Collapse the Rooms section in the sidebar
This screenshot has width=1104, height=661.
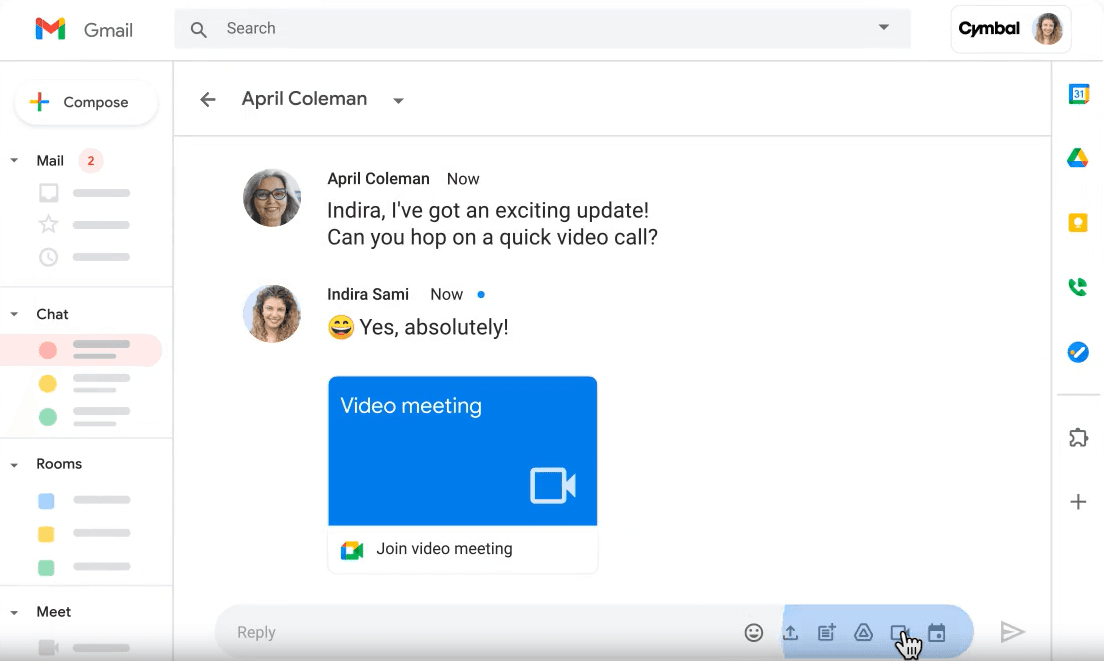point(14,463)
